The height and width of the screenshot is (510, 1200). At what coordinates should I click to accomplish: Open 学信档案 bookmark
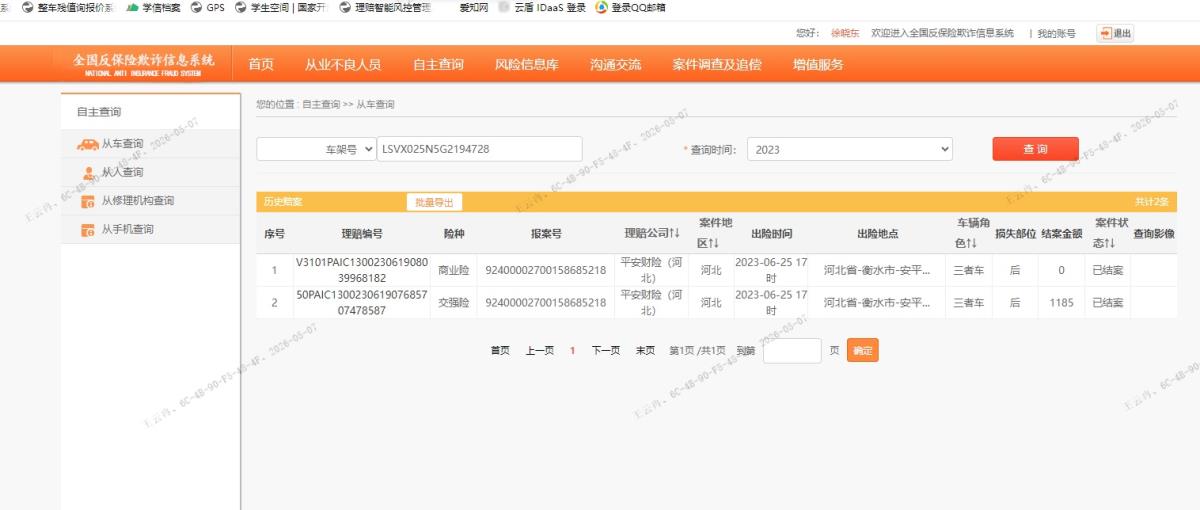click(153, 7)
